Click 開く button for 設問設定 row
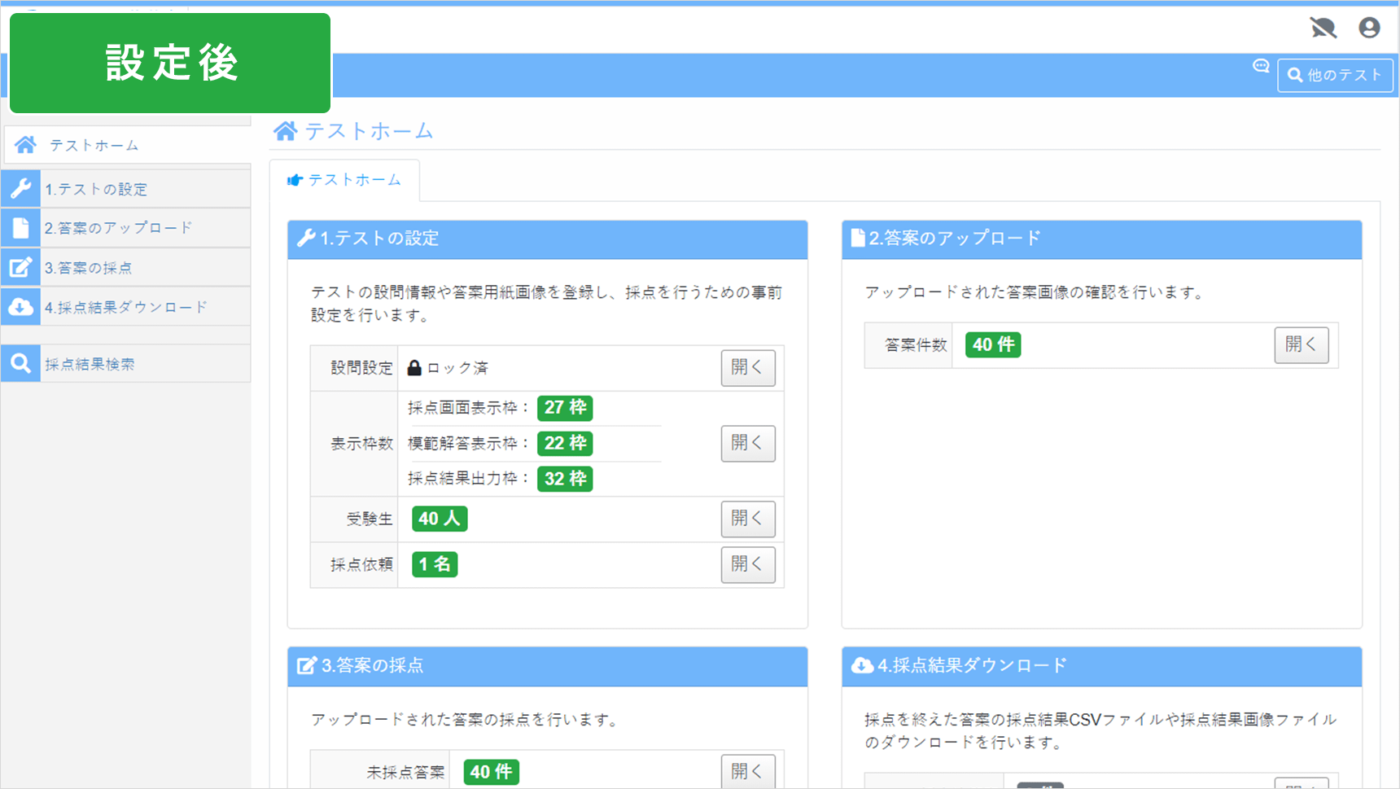This screenshot has height=789, width=1400. pos(748,368)
